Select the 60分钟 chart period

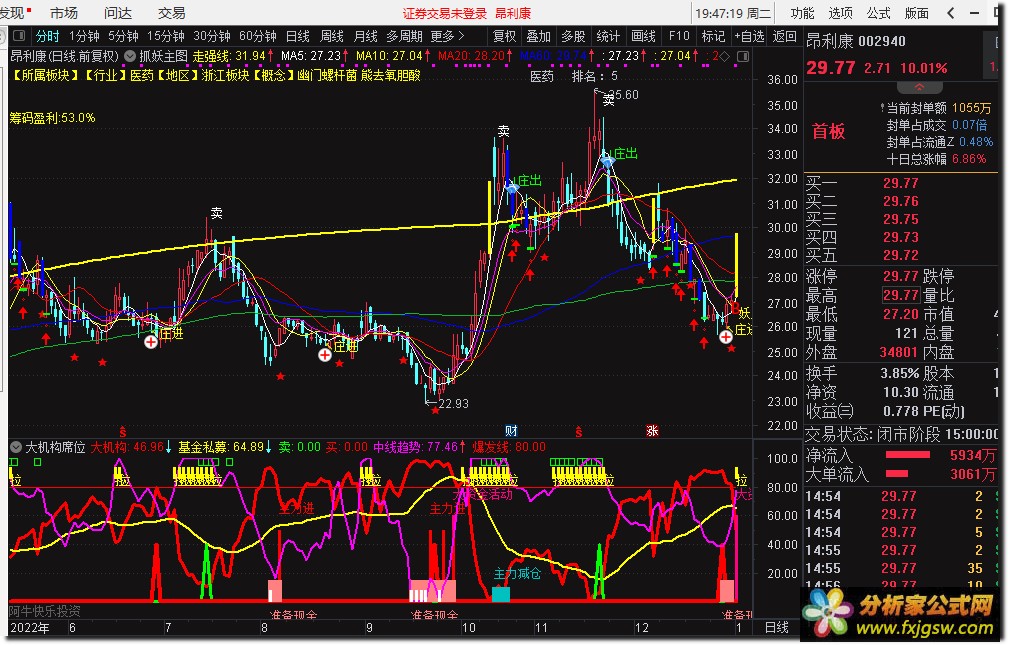pos(258,36)
